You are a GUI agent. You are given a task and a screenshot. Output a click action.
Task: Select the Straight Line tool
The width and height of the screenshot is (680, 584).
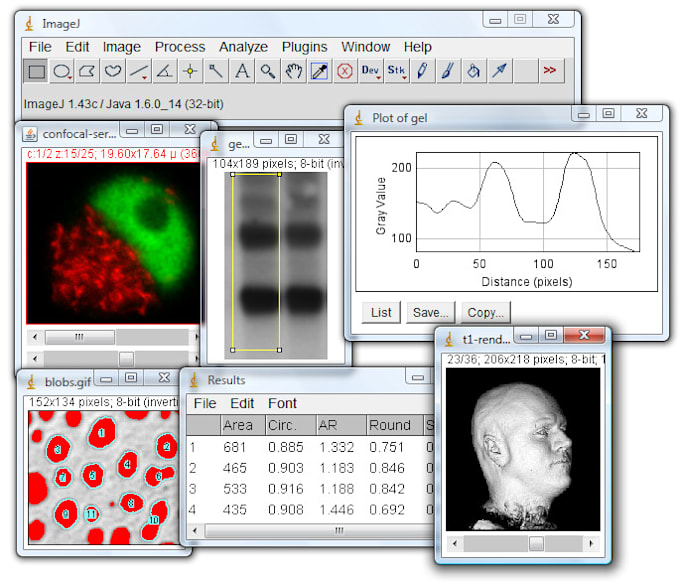(139, 71)
